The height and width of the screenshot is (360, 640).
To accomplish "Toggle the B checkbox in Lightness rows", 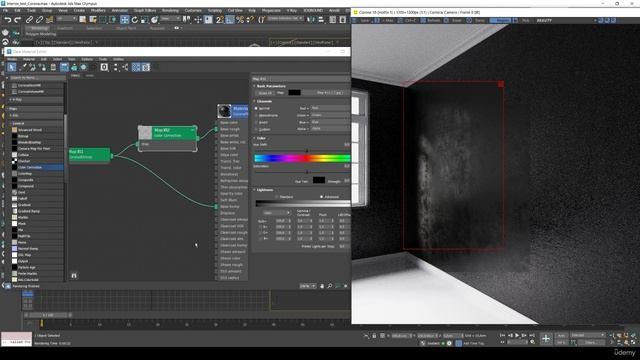I will click(260, 239).
